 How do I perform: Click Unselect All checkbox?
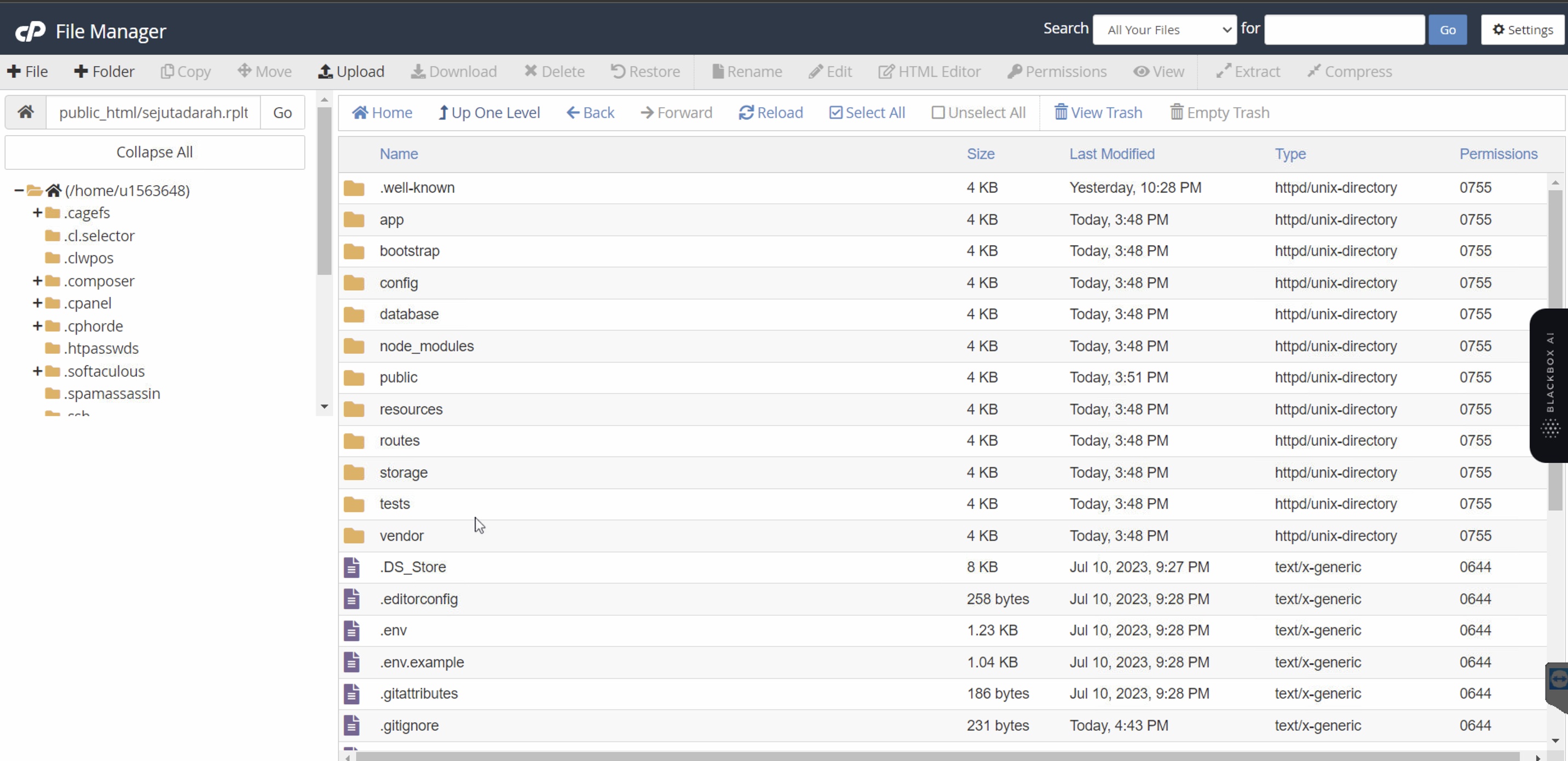click(x=978, y=113)
